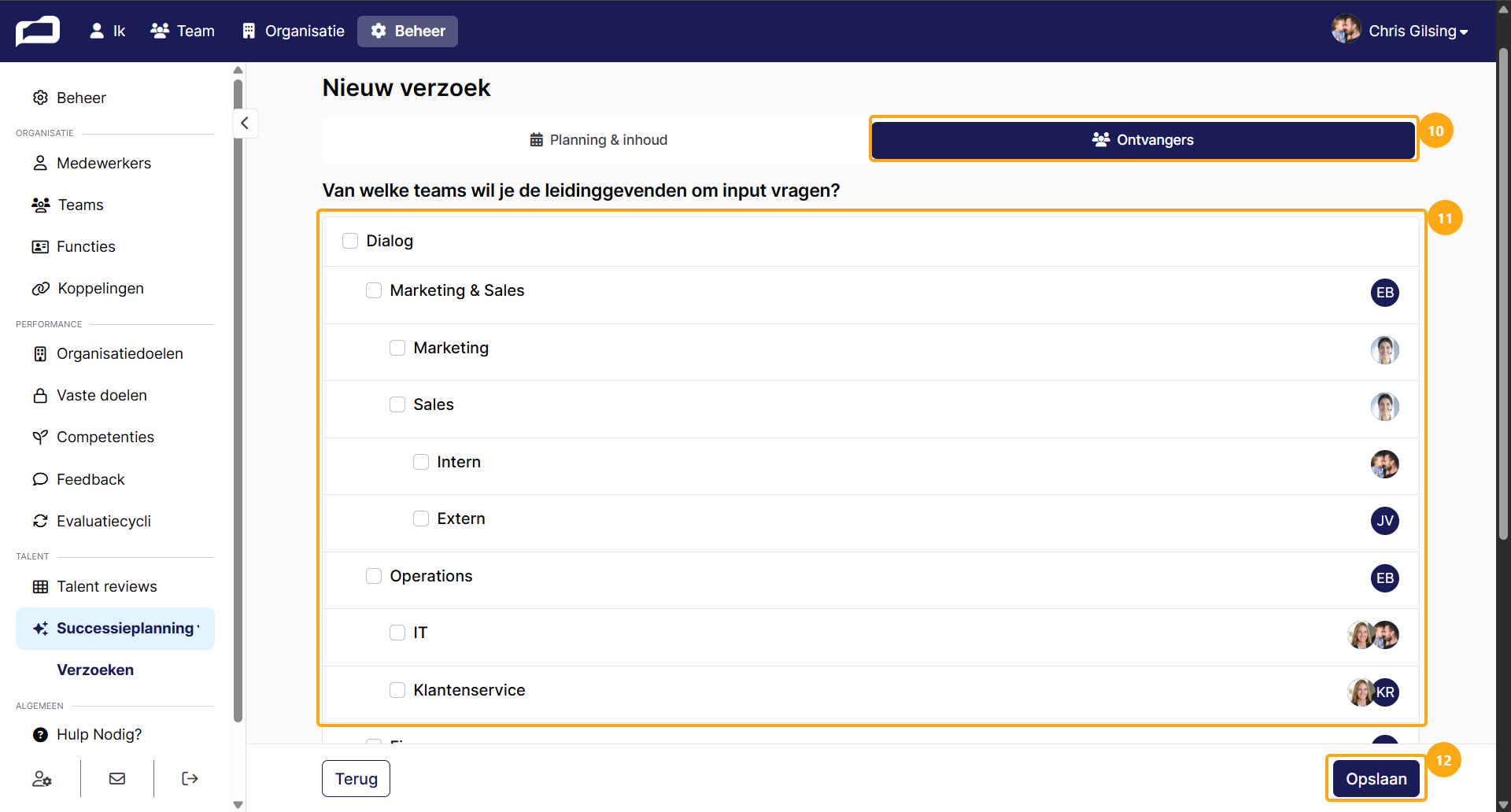Click the Opslaan button

[1376, 779]
